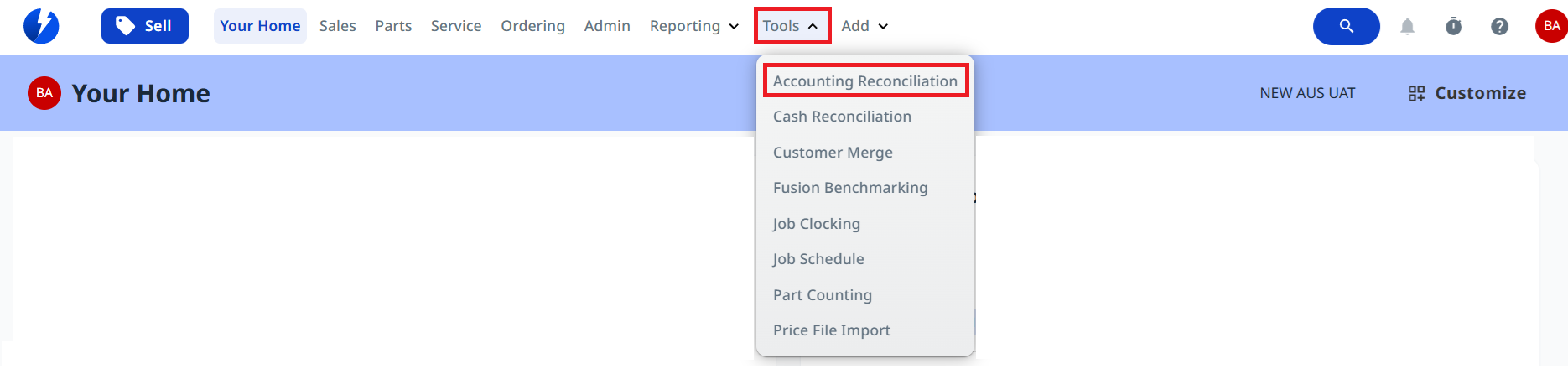Viewport: 1568px width, 374px height.
Task: Expand the Reporting dropdown
Action: (694, 26)
